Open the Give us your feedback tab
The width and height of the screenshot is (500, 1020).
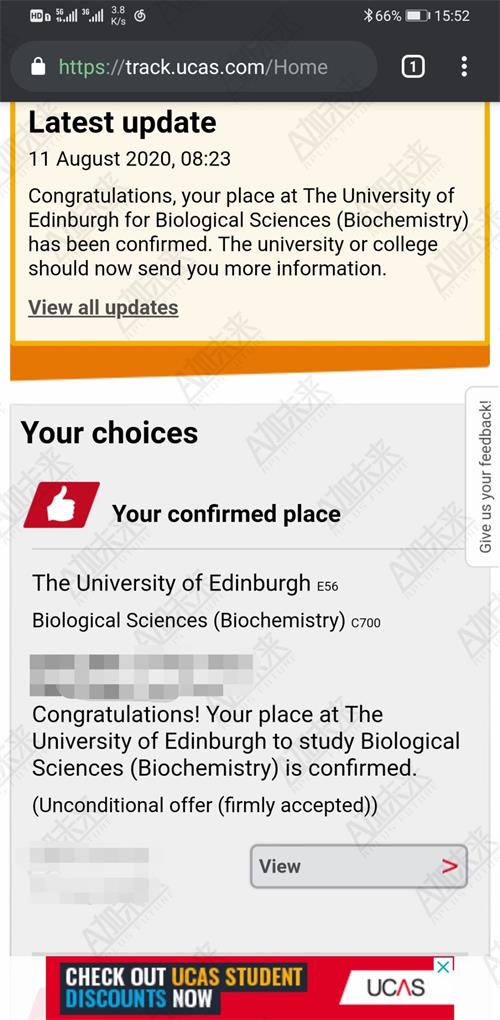coord(484,477)
